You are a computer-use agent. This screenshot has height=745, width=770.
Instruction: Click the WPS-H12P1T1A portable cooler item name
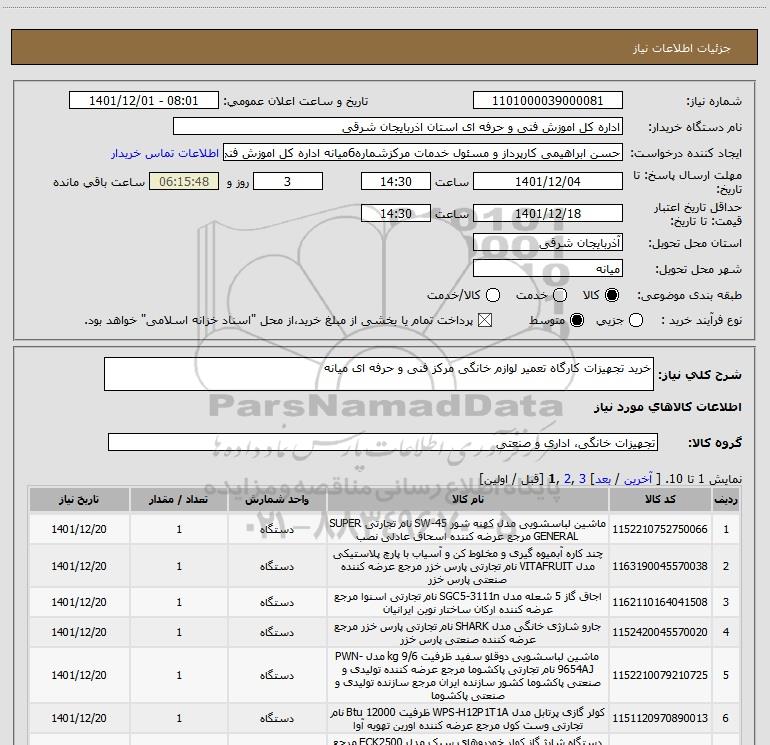pyautogui.click(x=468, y=718)
